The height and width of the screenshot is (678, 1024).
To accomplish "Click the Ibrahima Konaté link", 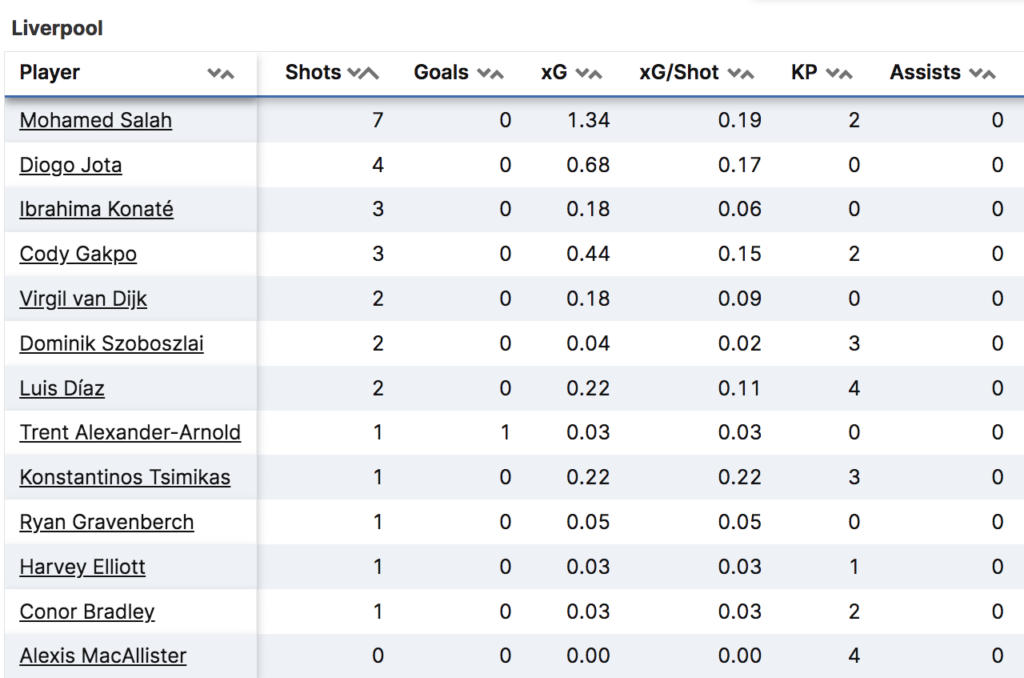I will (96, 209).
